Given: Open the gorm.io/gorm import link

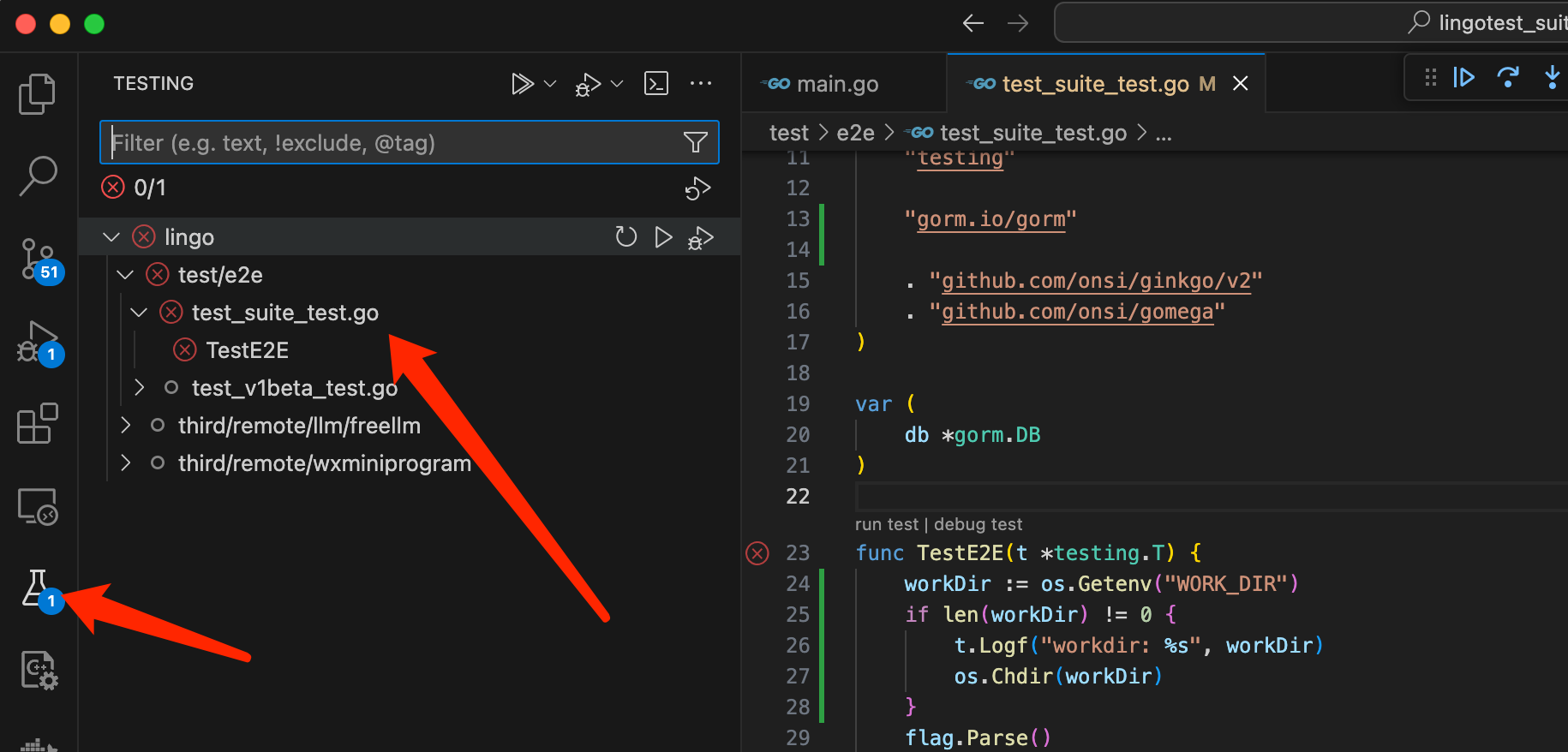Looking at the screenshot, I should [x=990, y=219].
